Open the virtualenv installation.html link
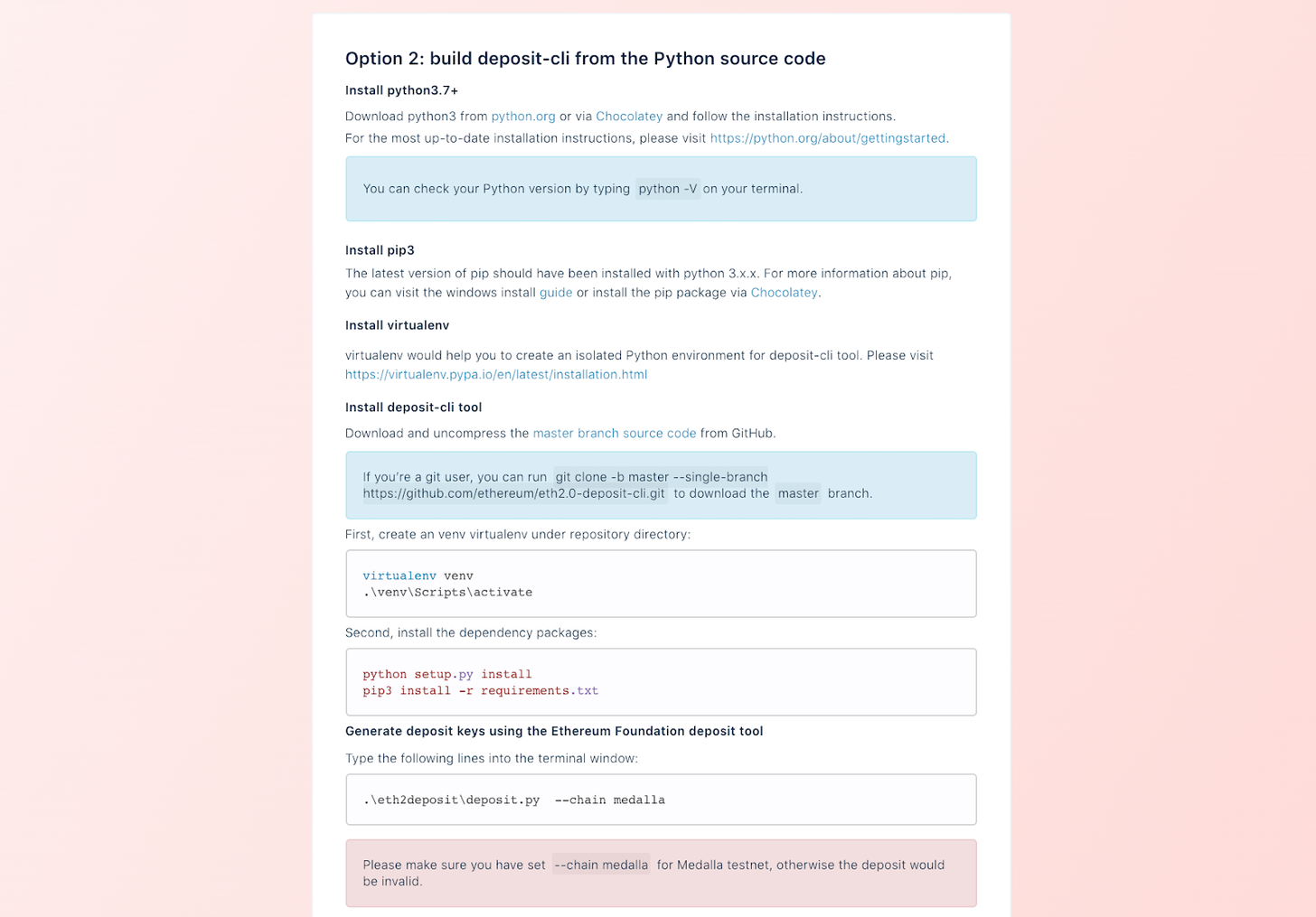 click(496, 374)
